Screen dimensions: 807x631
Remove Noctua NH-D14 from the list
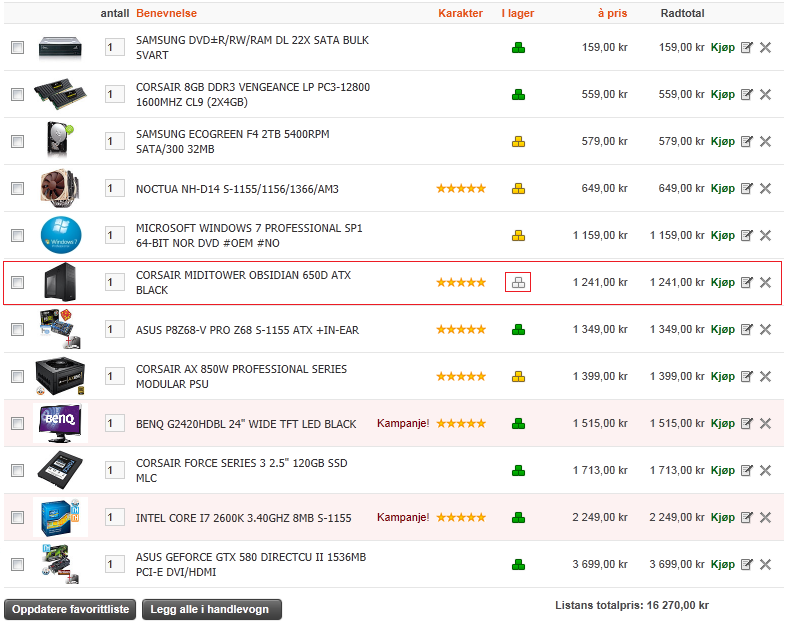point(765,189)
